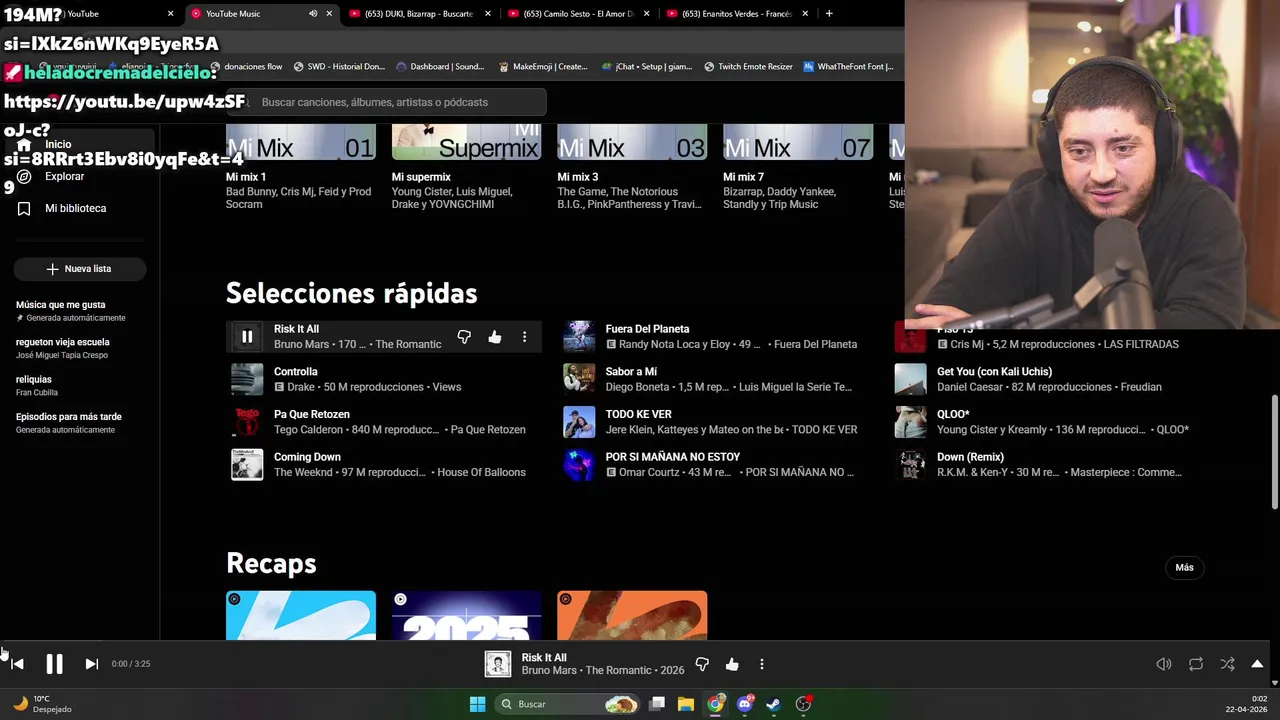Viewport: 1280px width, 720px height.
Task: Open Música que me gusta playlist
Action: (x=72, y=311)
